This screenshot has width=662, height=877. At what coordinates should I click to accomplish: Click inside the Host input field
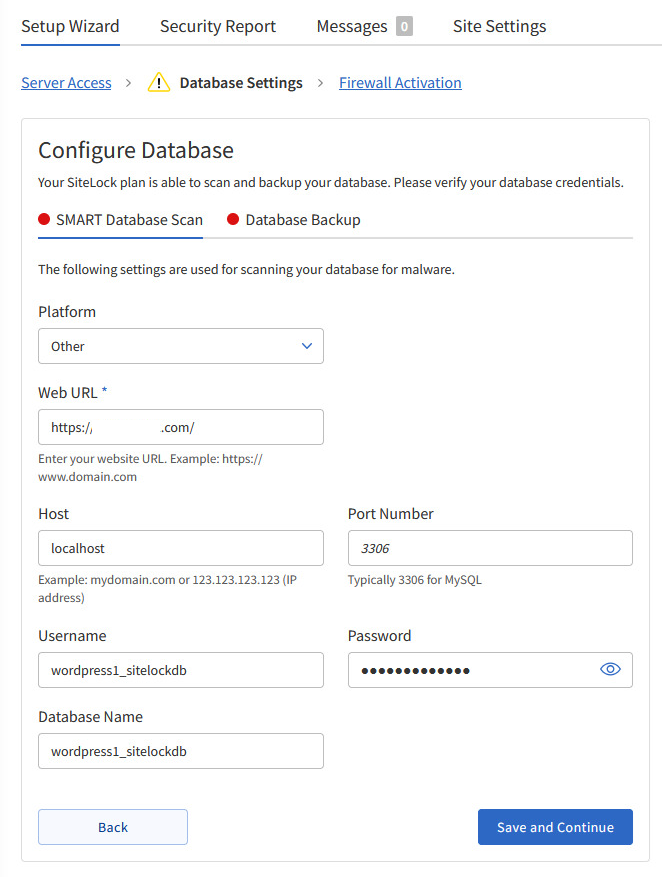click(180, 548)
